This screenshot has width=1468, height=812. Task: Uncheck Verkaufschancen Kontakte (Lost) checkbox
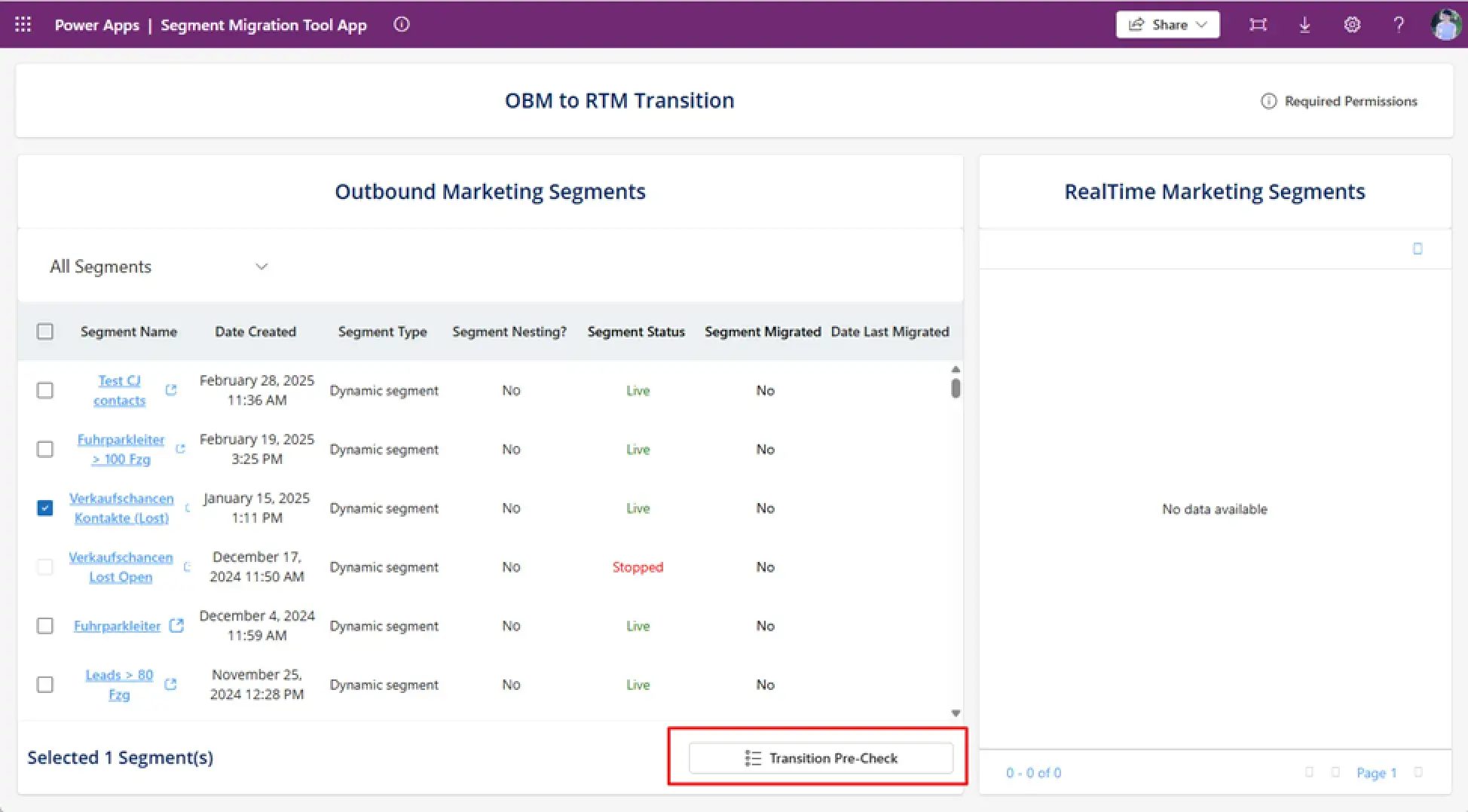[x=45, y=508]
